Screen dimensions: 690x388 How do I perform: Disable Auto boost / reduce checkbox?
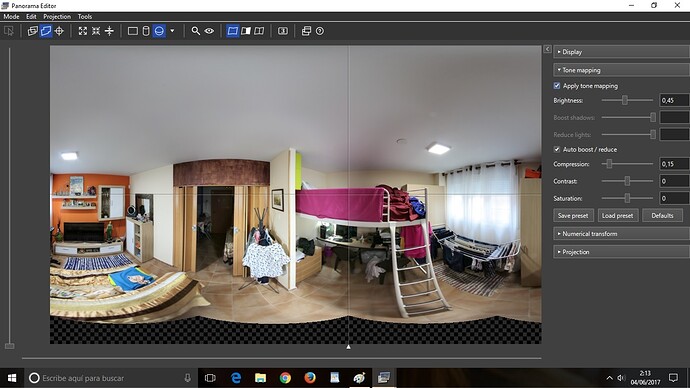pyautogui.click(x=557, y=150)
